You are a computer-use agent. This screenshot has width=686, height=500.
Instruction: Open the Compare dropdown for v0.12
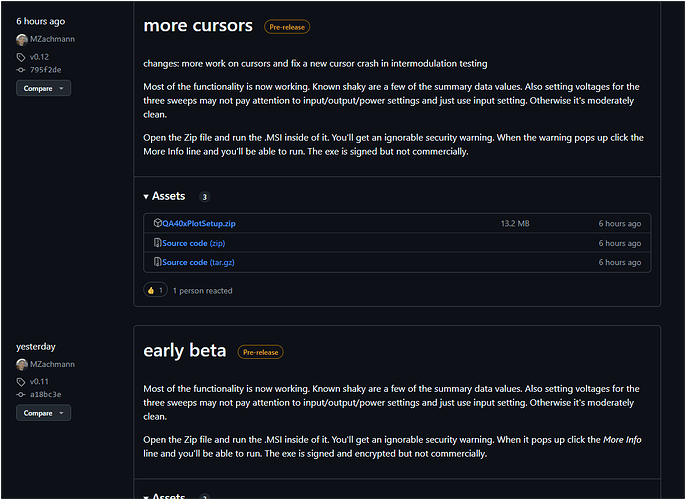(x=43, y=88)
